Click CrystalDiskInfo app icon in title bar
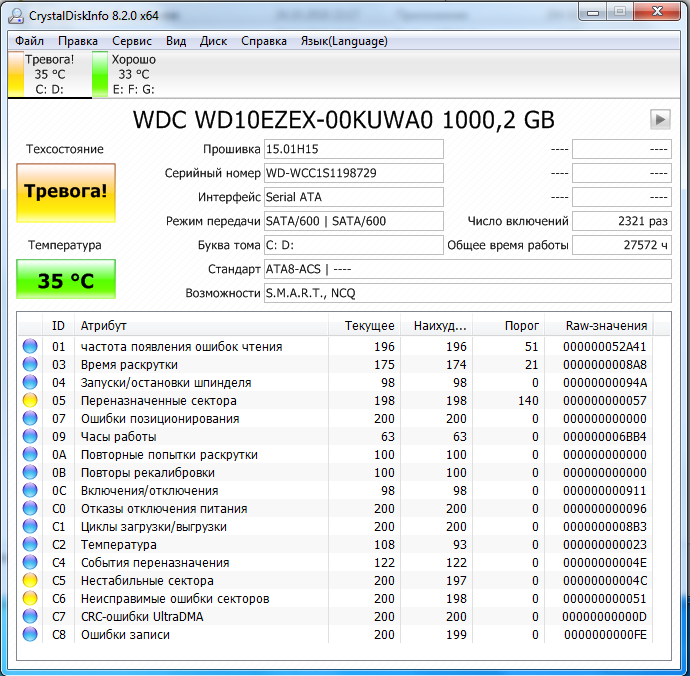690x676 pixels. (x=16, y=15)
